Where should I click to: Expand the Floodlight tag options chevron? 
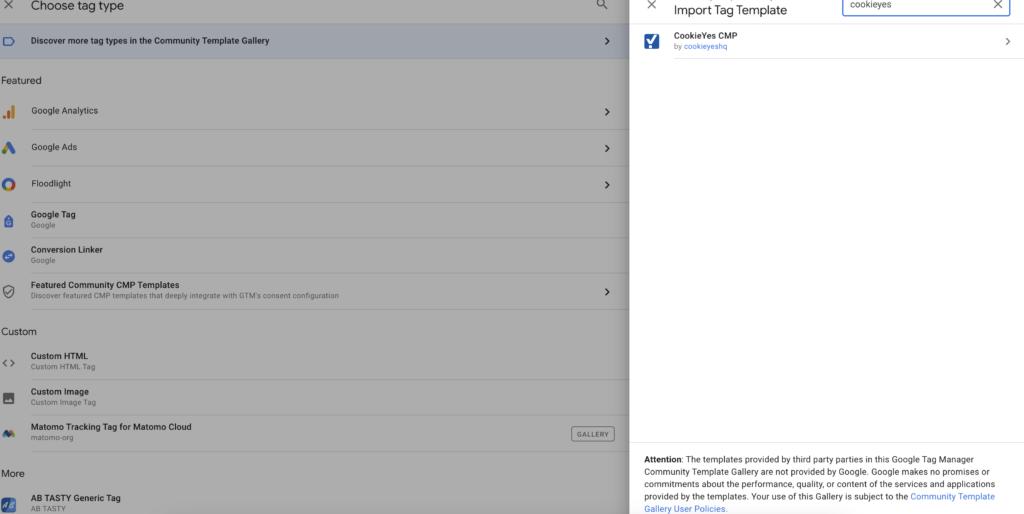coord(607,184)
